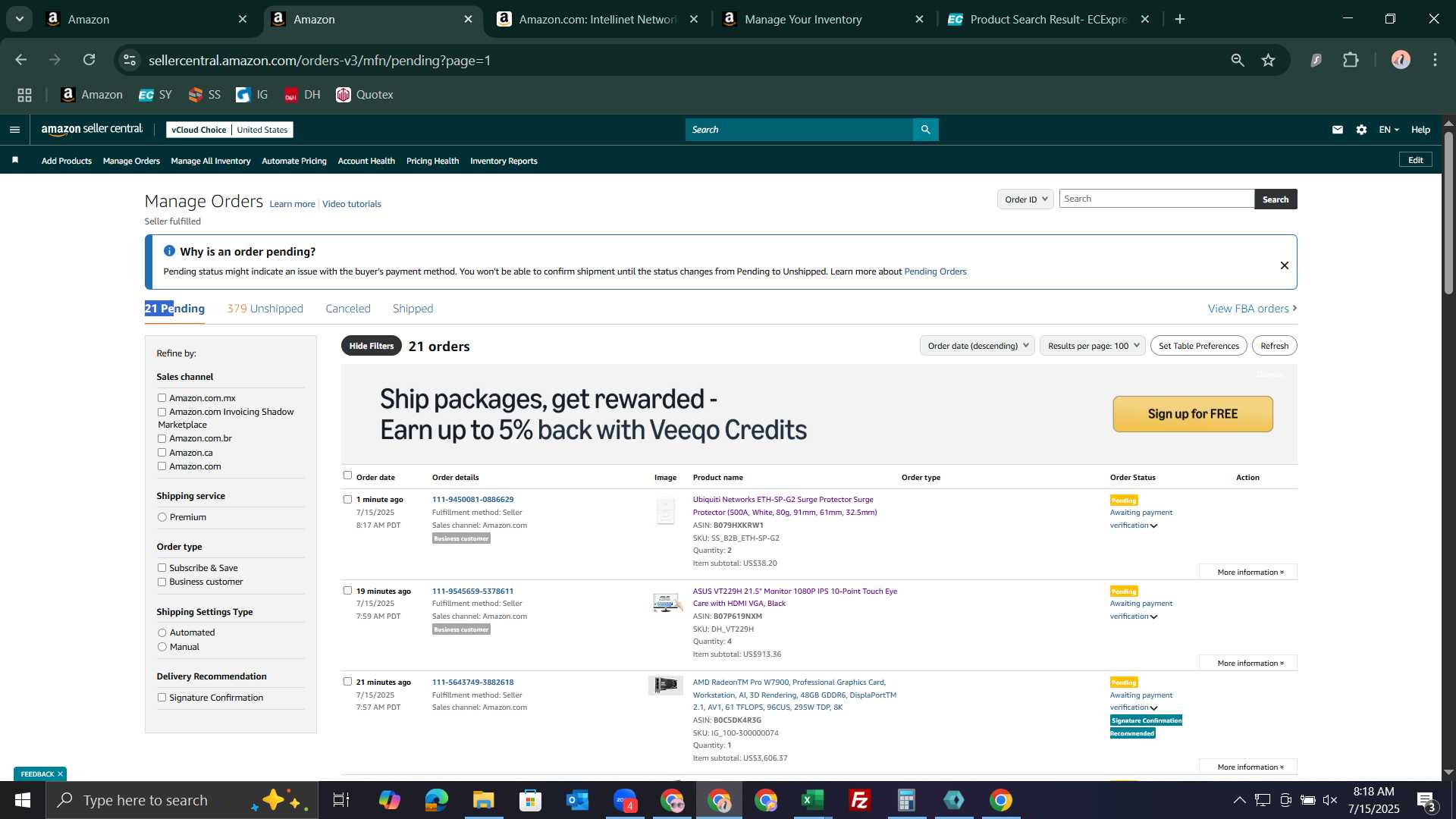1456x819 pixels.
Task: Open the tab search dropdown arrow
Action: tap(20, 19)
